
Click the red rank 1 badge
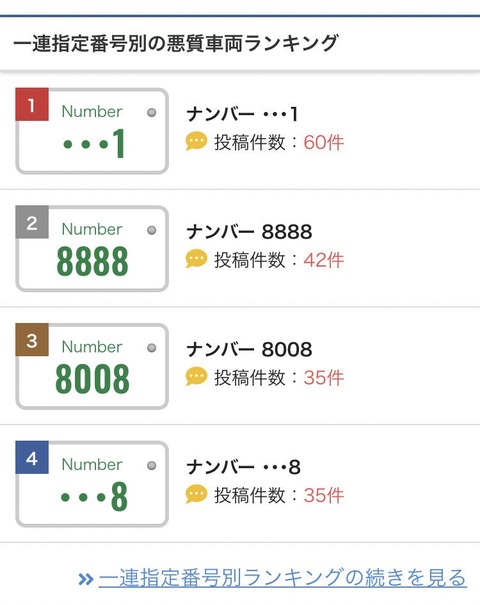(x=32, y=105)
